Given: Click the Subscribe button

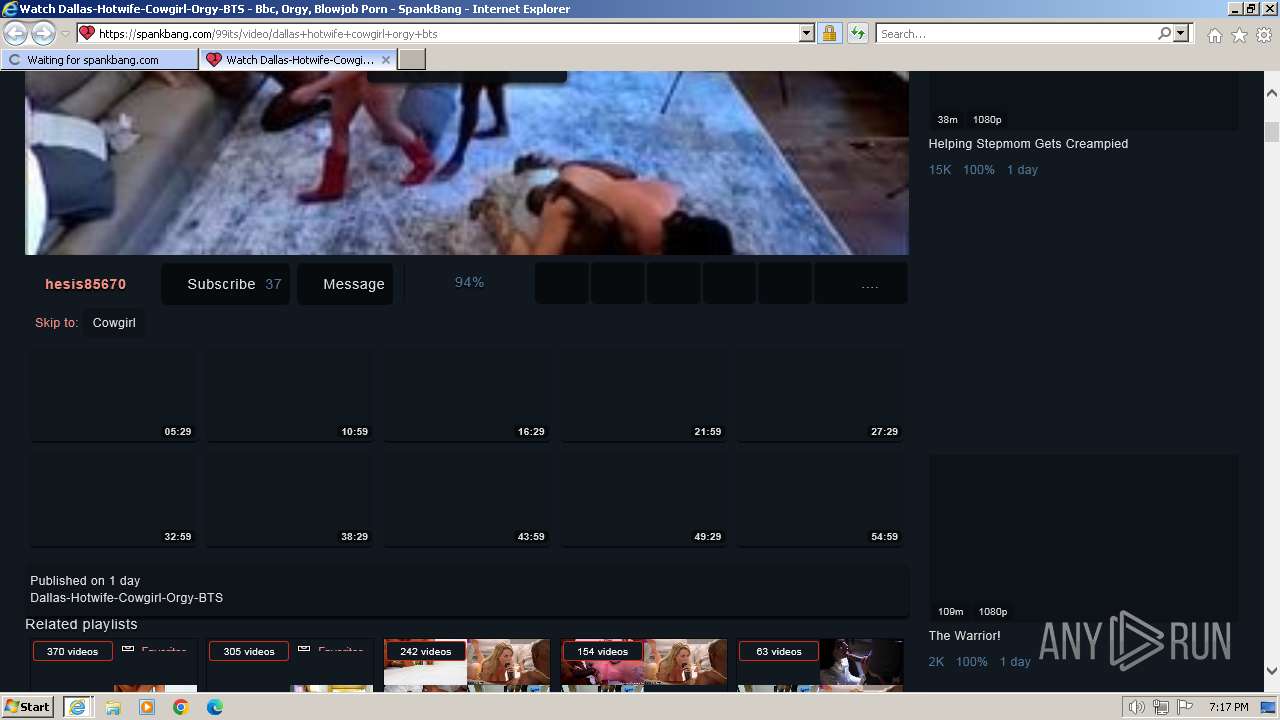Looking at the screenshot, I should click(x=226, y=284).
